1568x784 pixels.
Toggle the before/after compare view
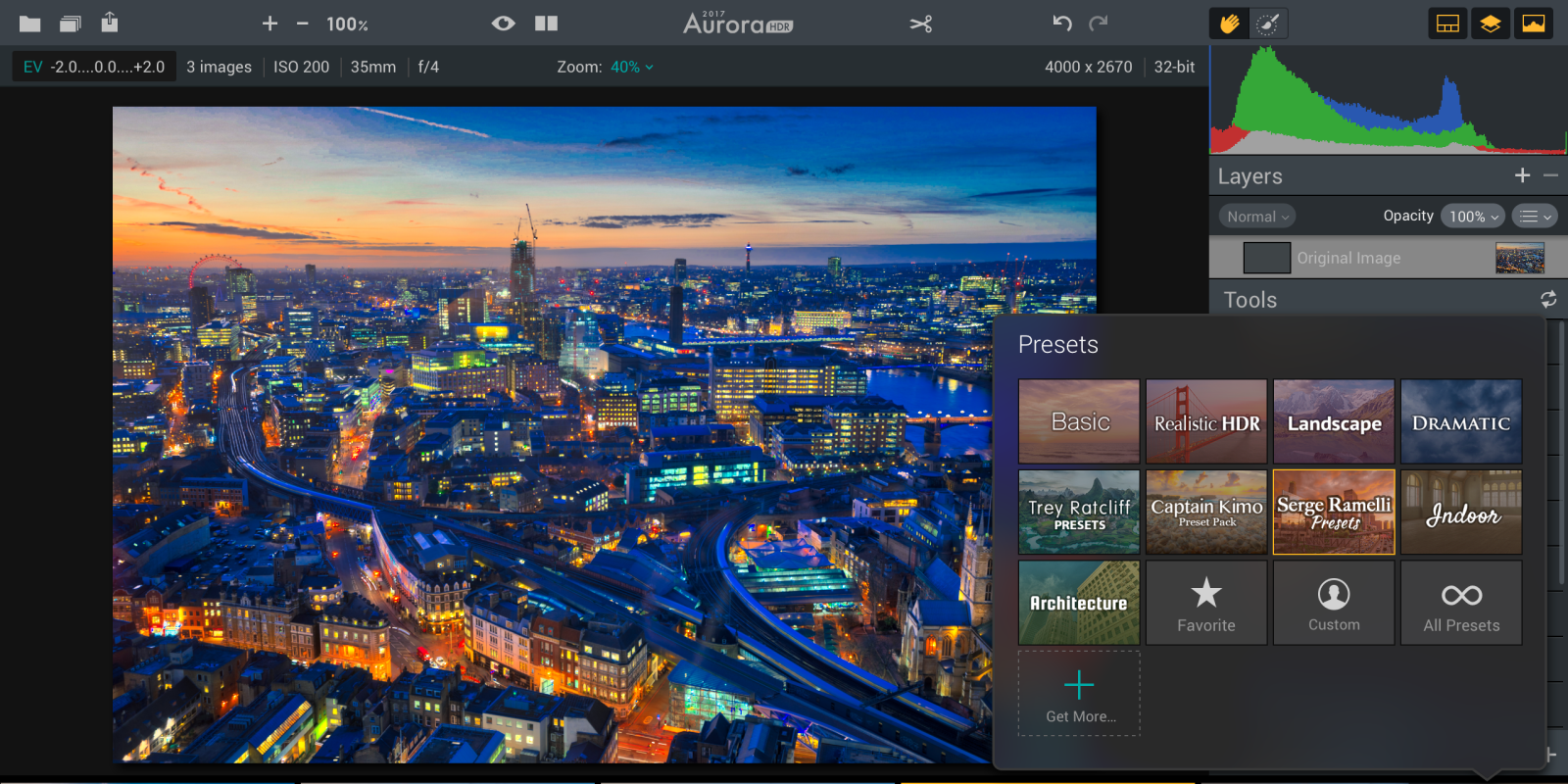pos(546,24)
